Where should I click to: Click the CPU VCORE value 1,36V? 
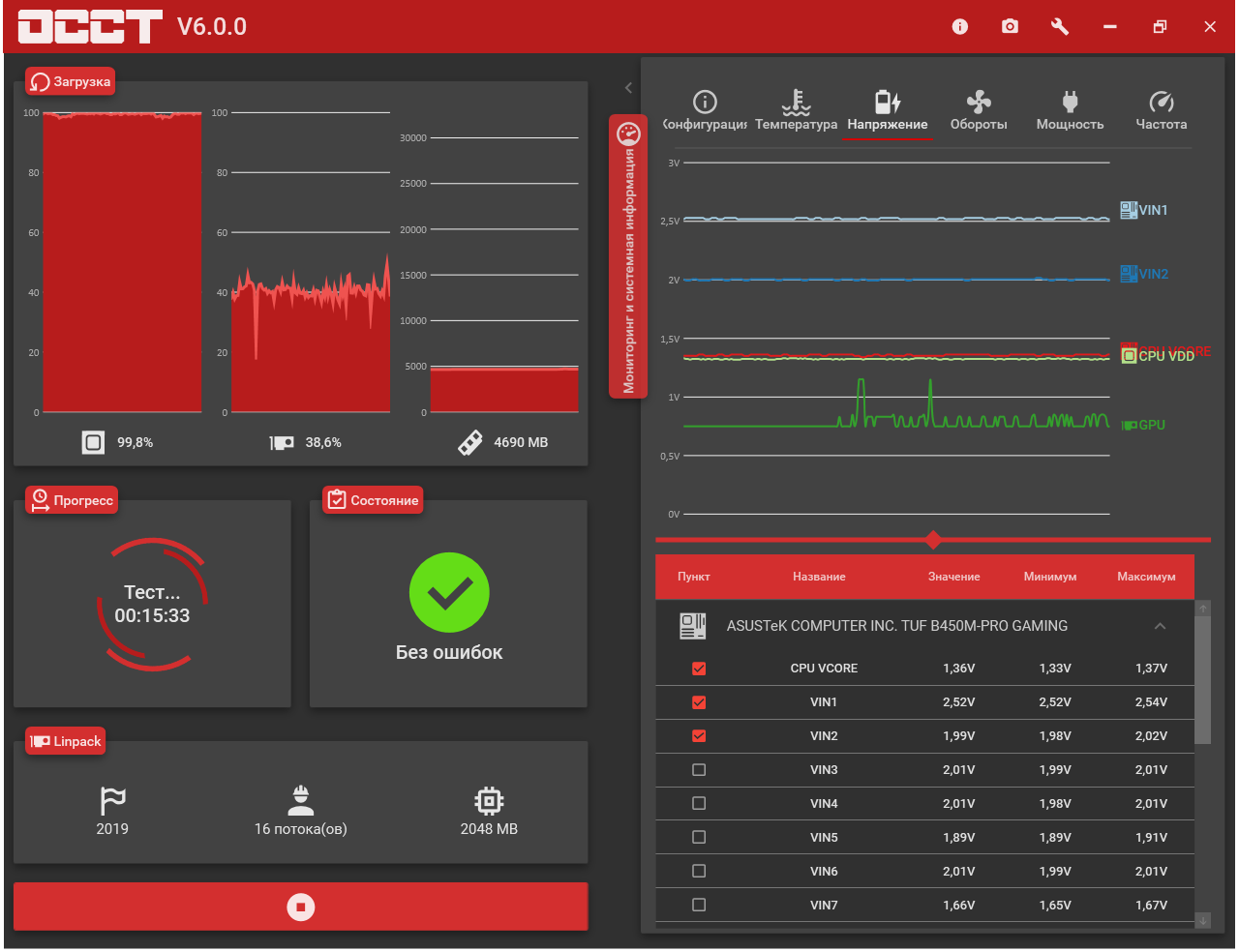coord(959,669)
